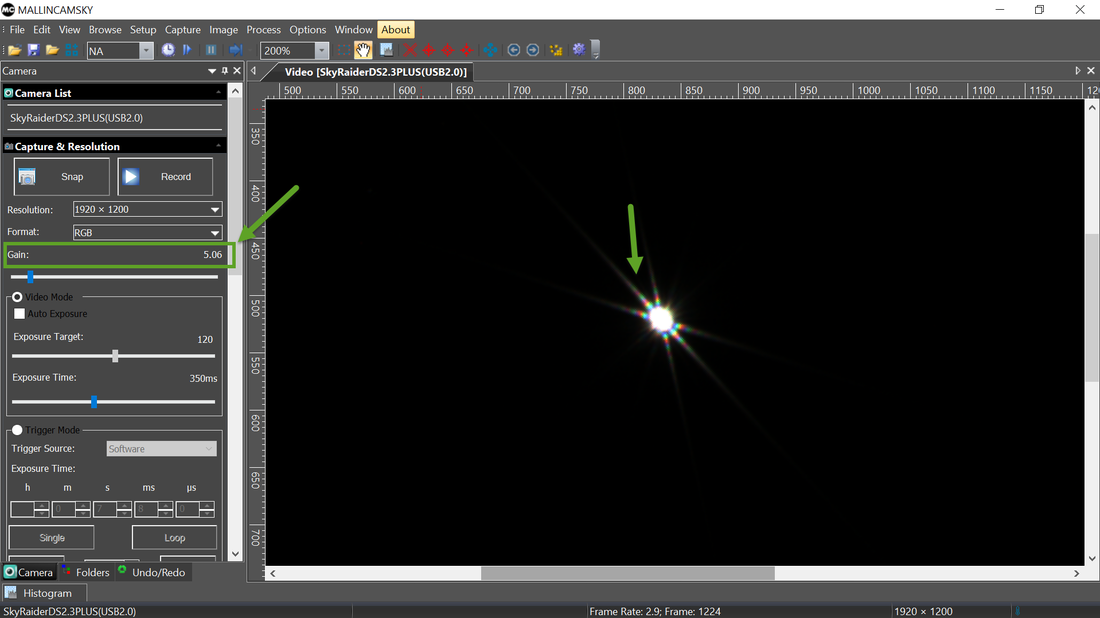Pin the Camera side panel
Viewport: 1100px width, 618px height.
pos(224,71)
